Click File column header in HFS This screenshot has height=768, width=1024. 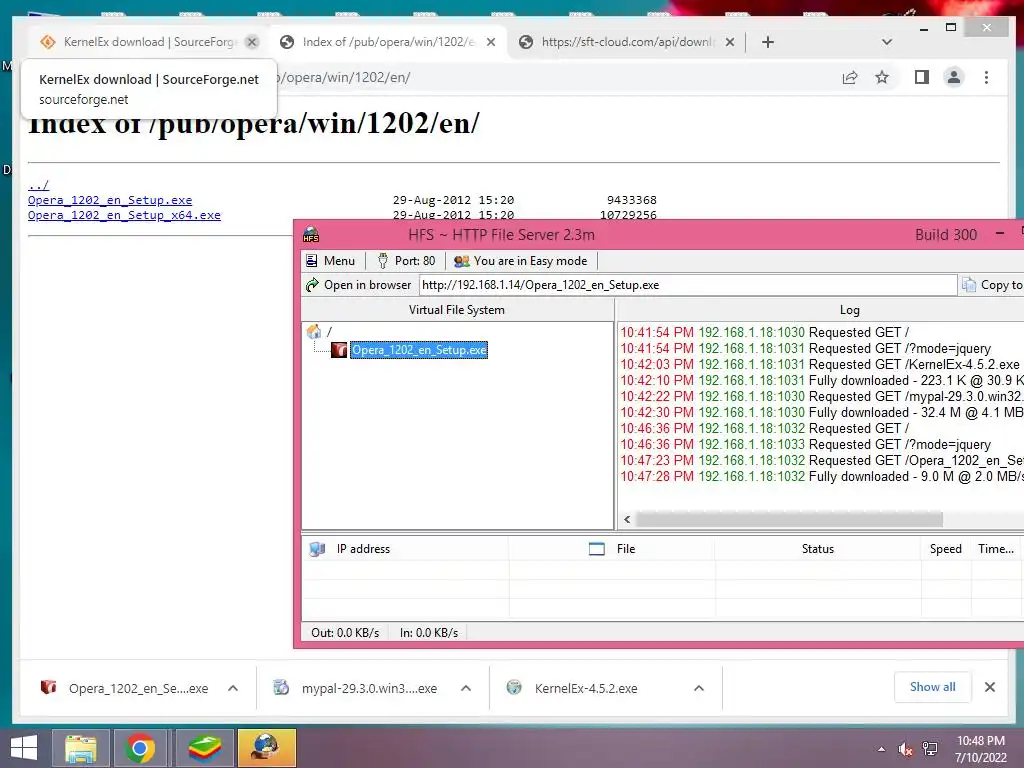[612, 549]
